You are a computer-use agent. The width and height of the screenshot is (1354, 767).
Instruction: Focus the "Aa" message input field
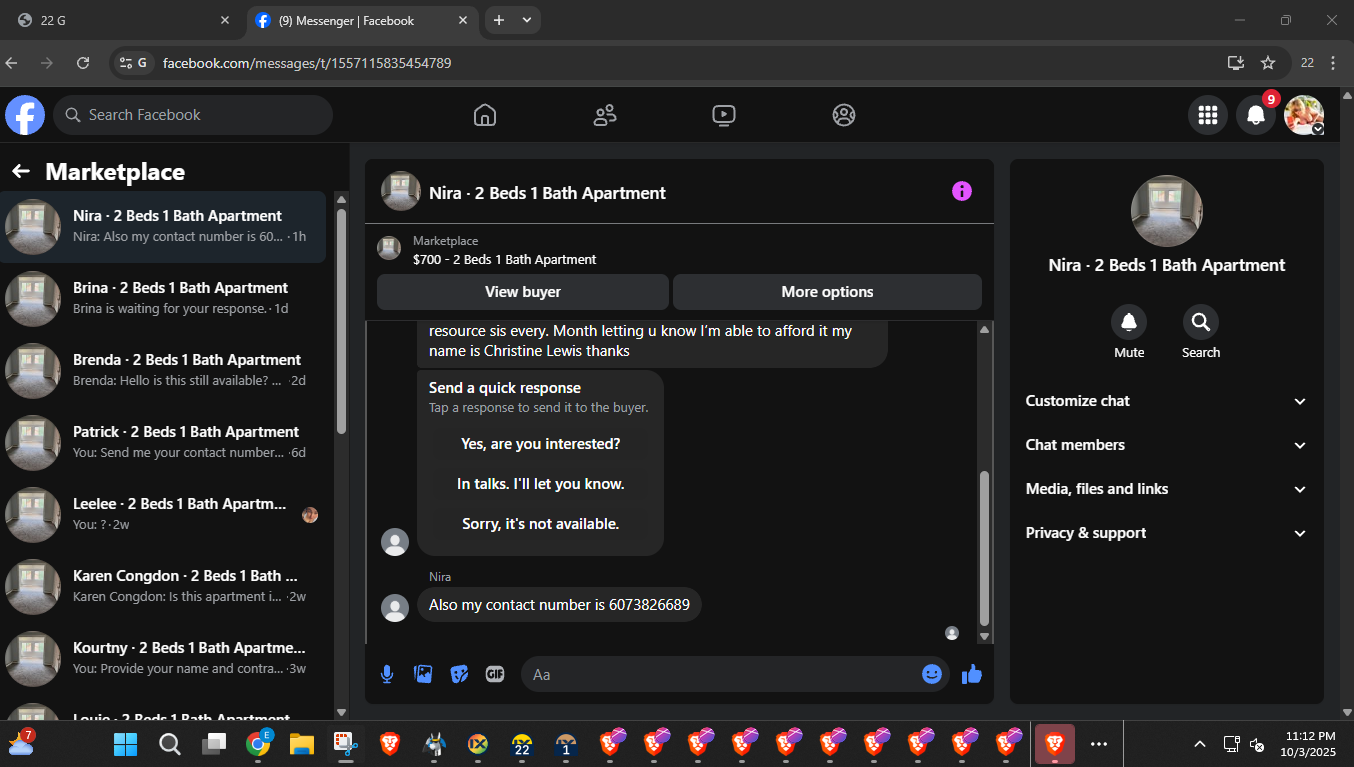(720, 674)
